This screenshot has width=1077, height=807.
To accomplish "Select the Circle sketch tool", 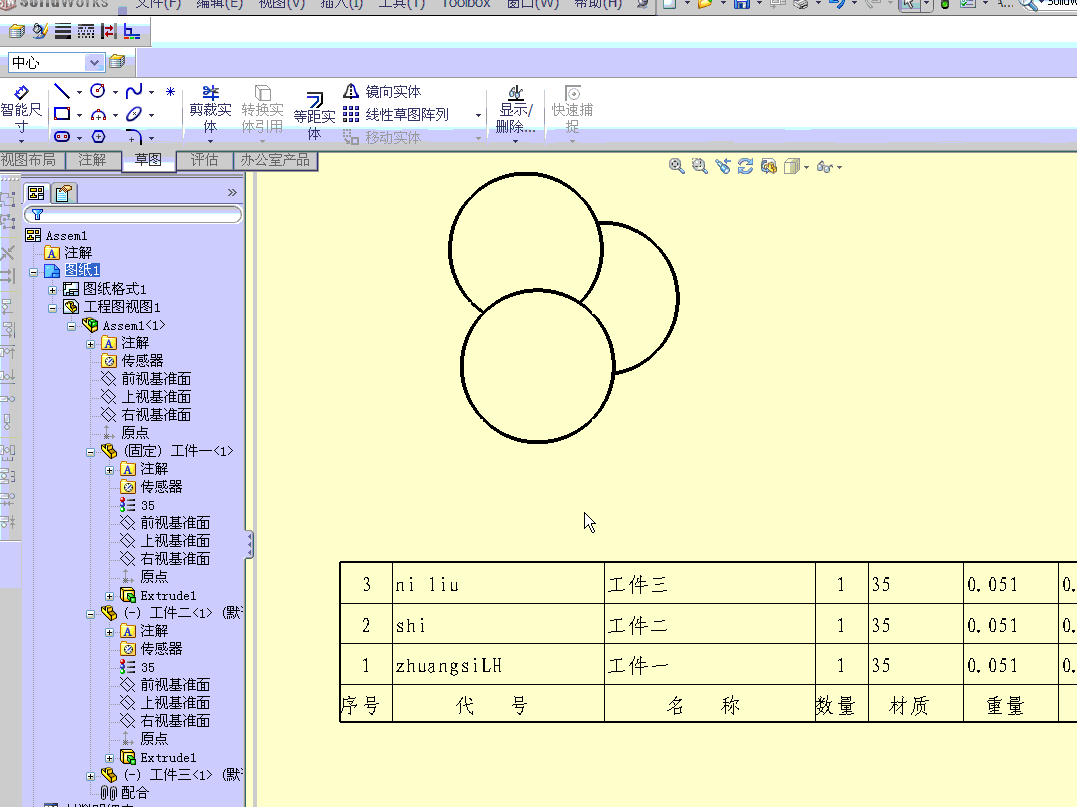I will click(x=98, y=91).
